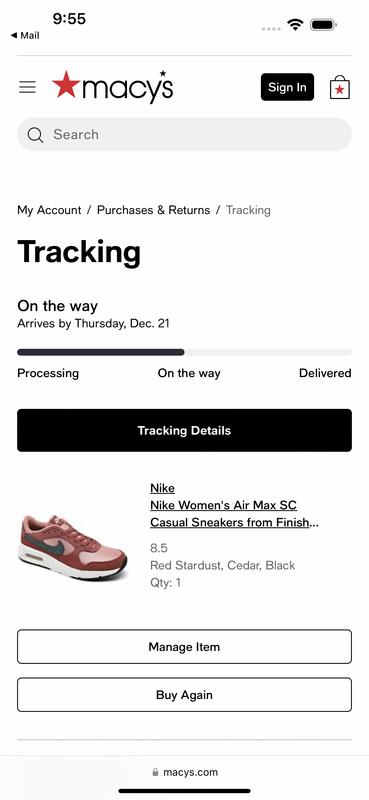The image size is (369, 800).
Task: Open Purchases & Returns breadcrumb link
Action: point(154,210)
